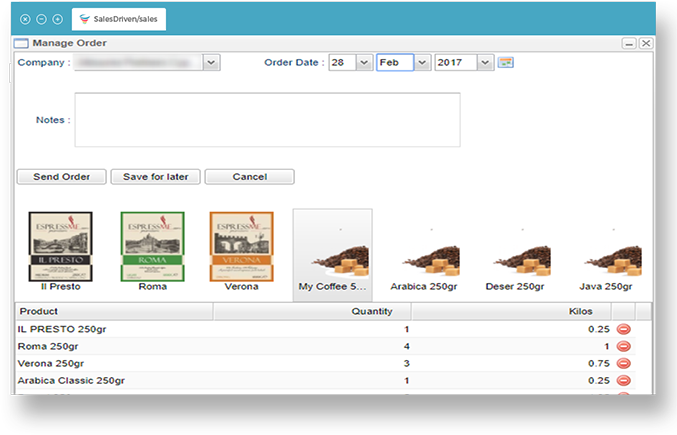Cancel the order
The image size is (677, 435).
[250, 177]
